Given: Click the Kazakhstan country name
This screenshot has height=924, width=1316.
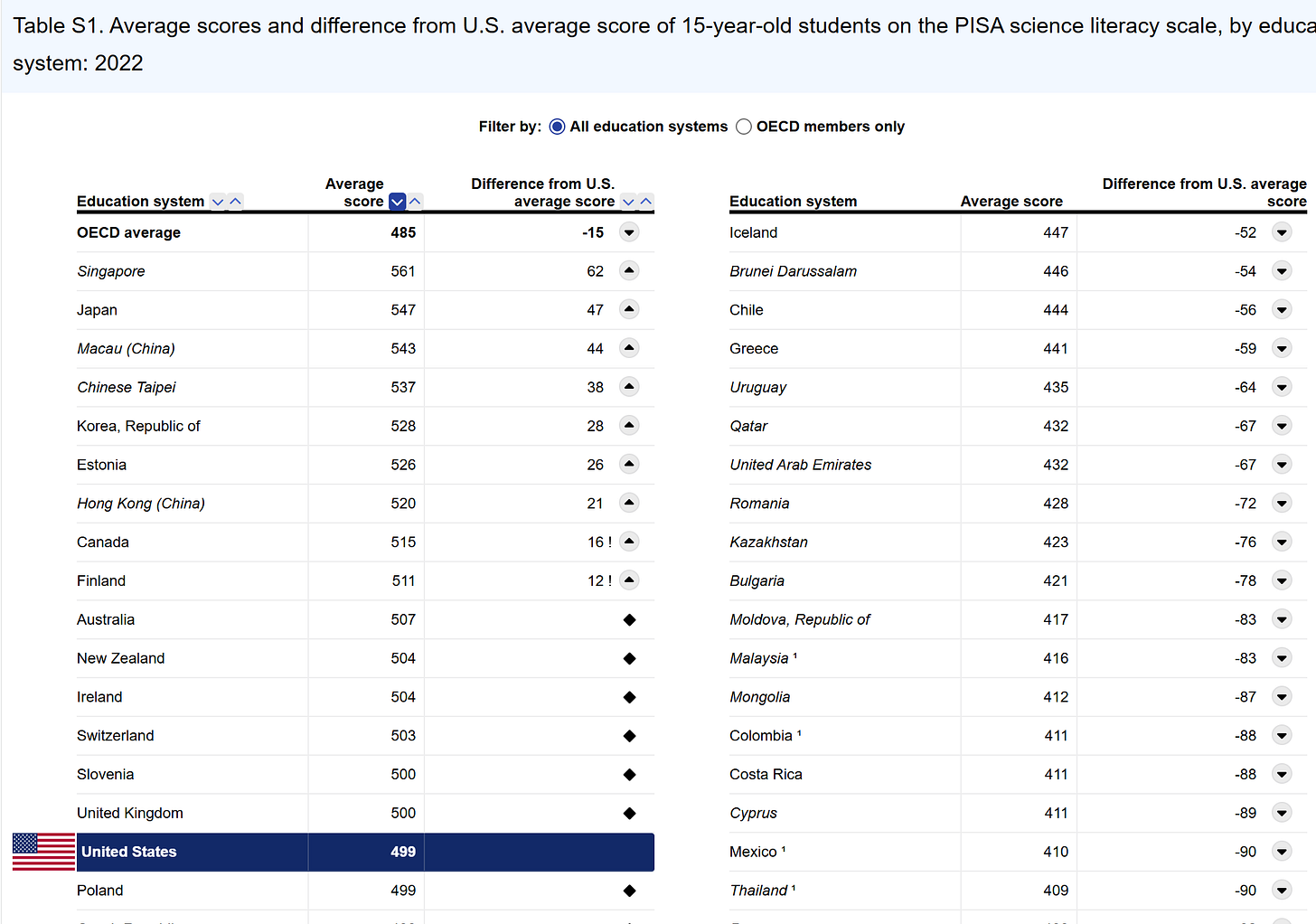Looking at the screenshot, I should click(x=768, y=542).
